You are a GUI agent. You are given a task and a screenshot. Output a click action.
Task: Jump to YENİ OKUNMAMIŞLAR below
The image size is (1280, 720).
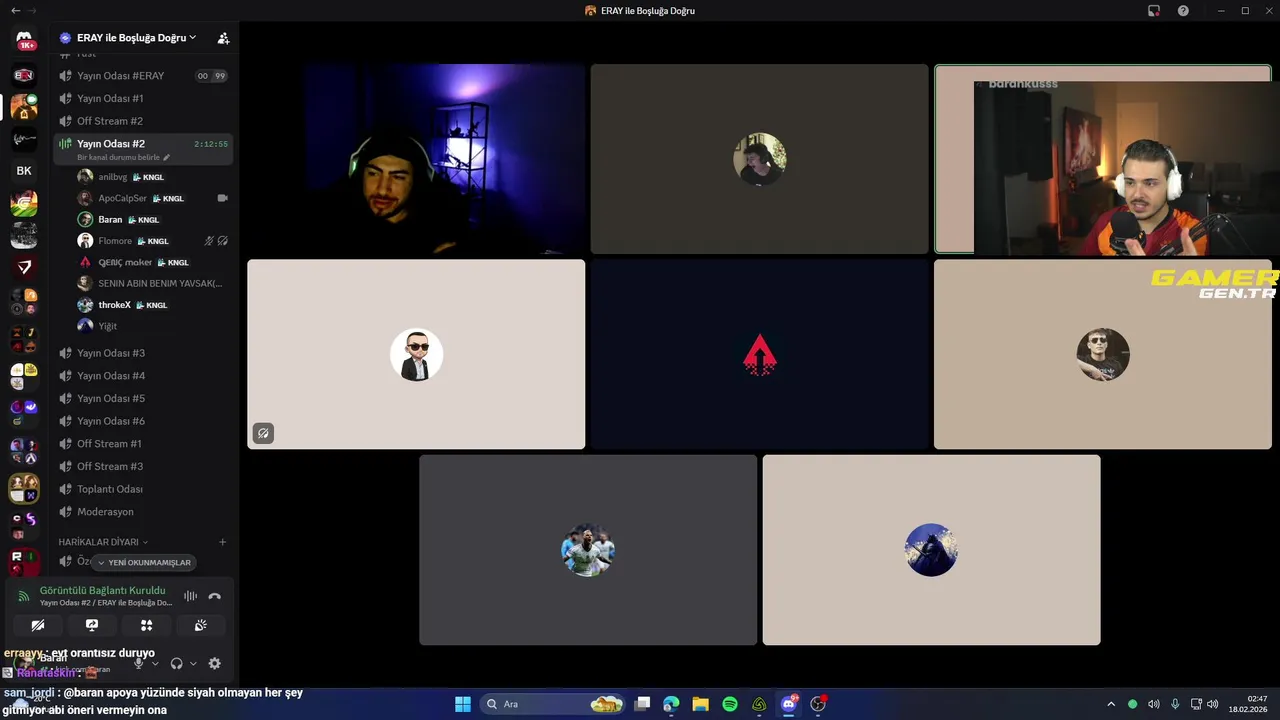coord(144,563)
